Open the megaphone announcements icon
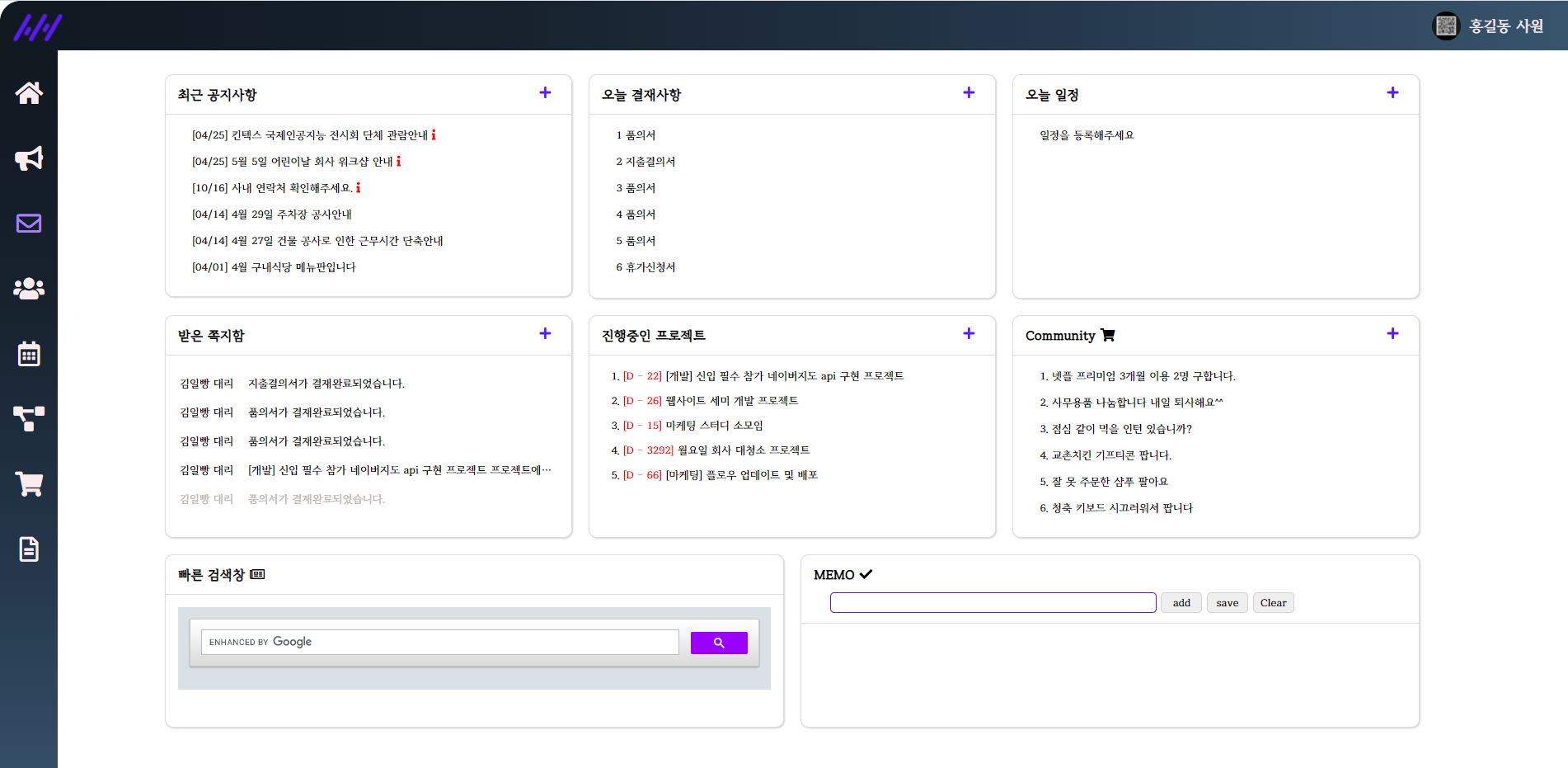Viewport: 1568px width, 768px height. (29, 158)
